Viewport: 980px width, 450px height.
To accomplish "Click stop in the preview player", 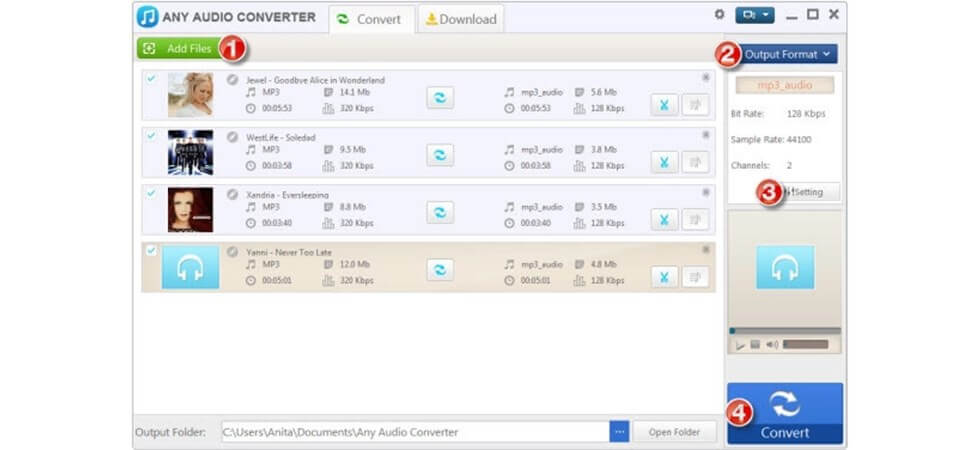I will (x=755, y=344).
